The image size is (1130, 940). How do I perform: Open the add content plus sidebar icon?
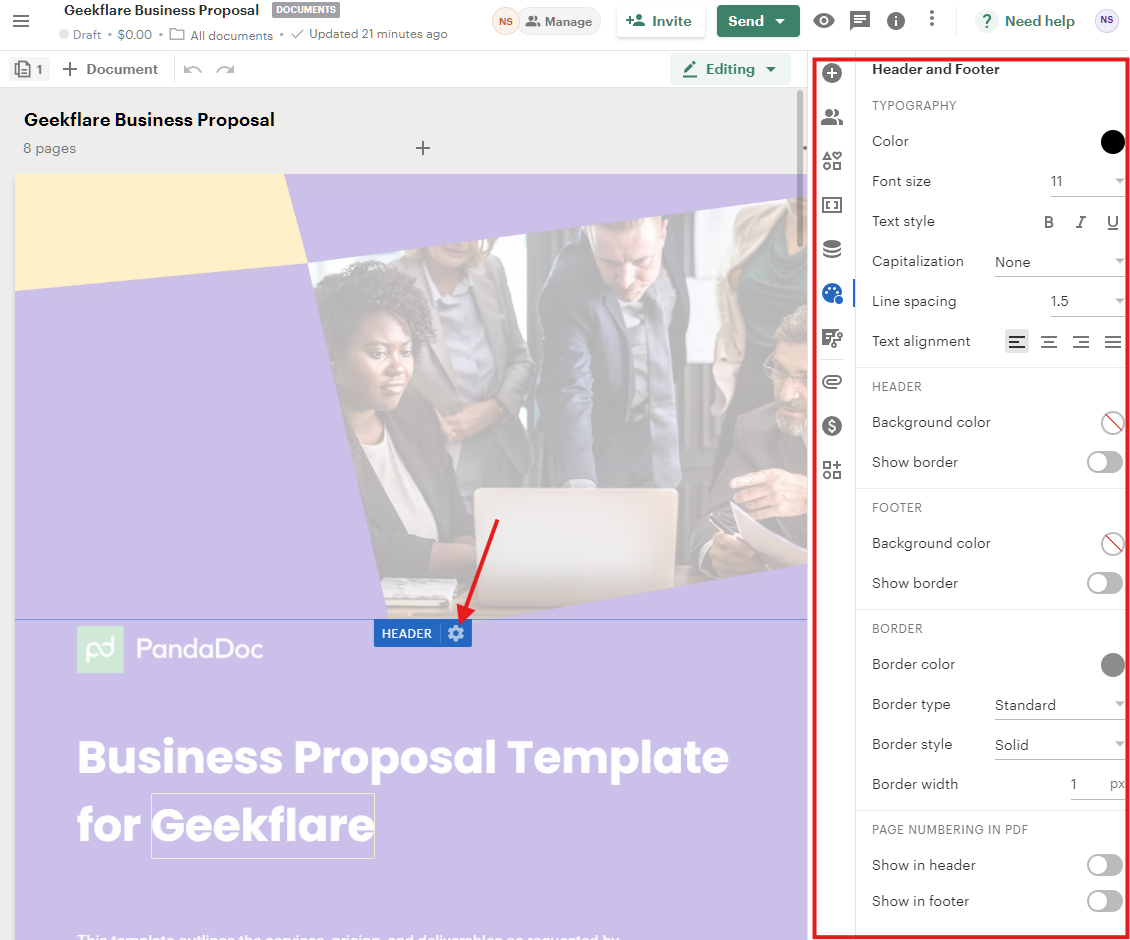coord(832,73)
